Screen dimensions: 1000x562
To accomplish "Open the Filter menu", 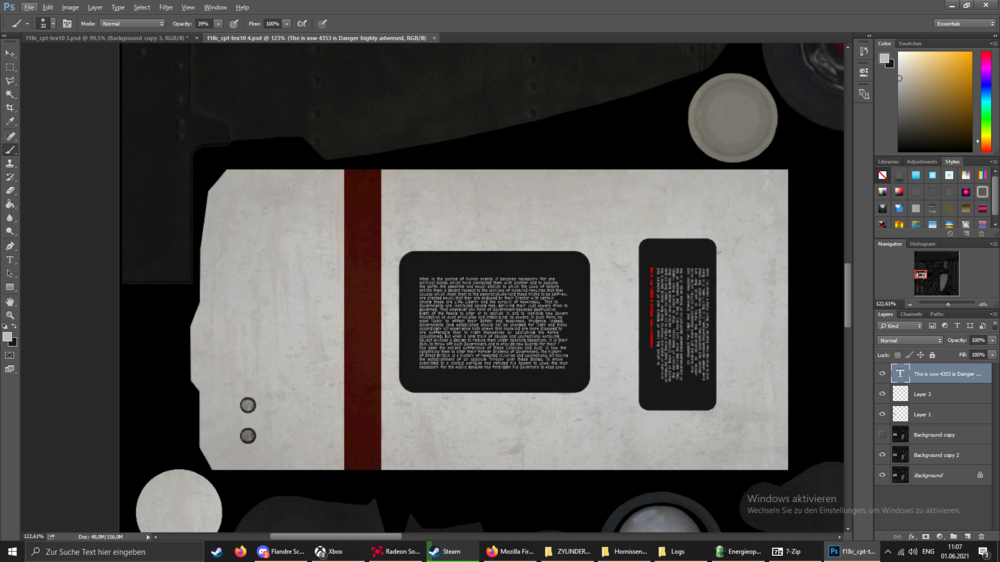I will pyautogui.click(x=166, y=8).
